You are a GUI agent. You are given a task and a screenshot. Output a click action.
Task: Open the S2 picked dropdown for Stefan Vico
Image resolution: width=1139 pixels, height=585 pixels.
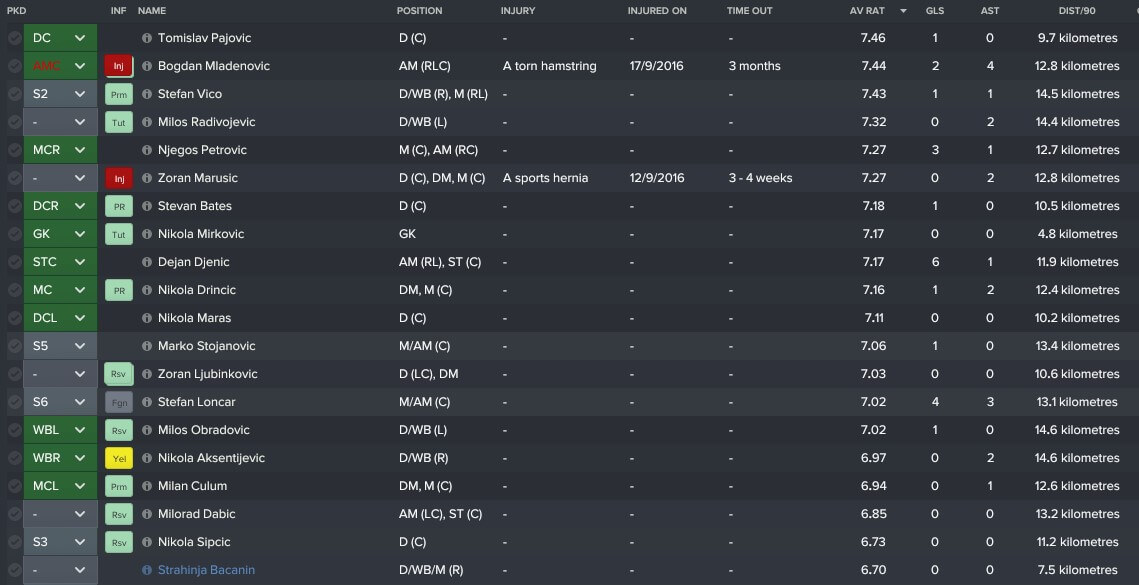pos(79,94)
